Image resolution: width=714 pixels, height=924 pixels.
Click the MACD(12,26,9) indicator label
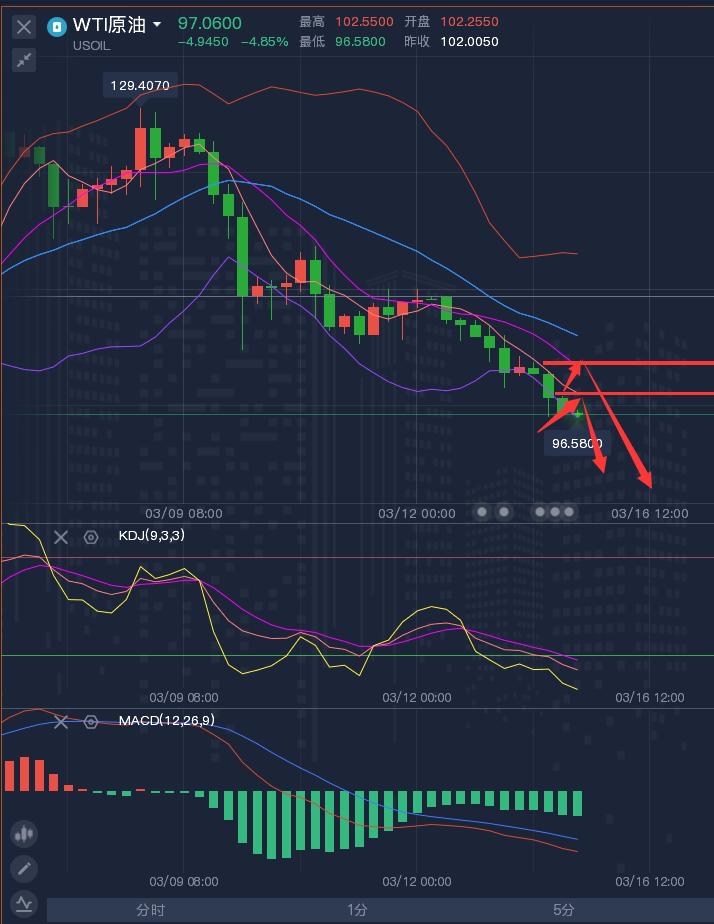pos(167,720)
